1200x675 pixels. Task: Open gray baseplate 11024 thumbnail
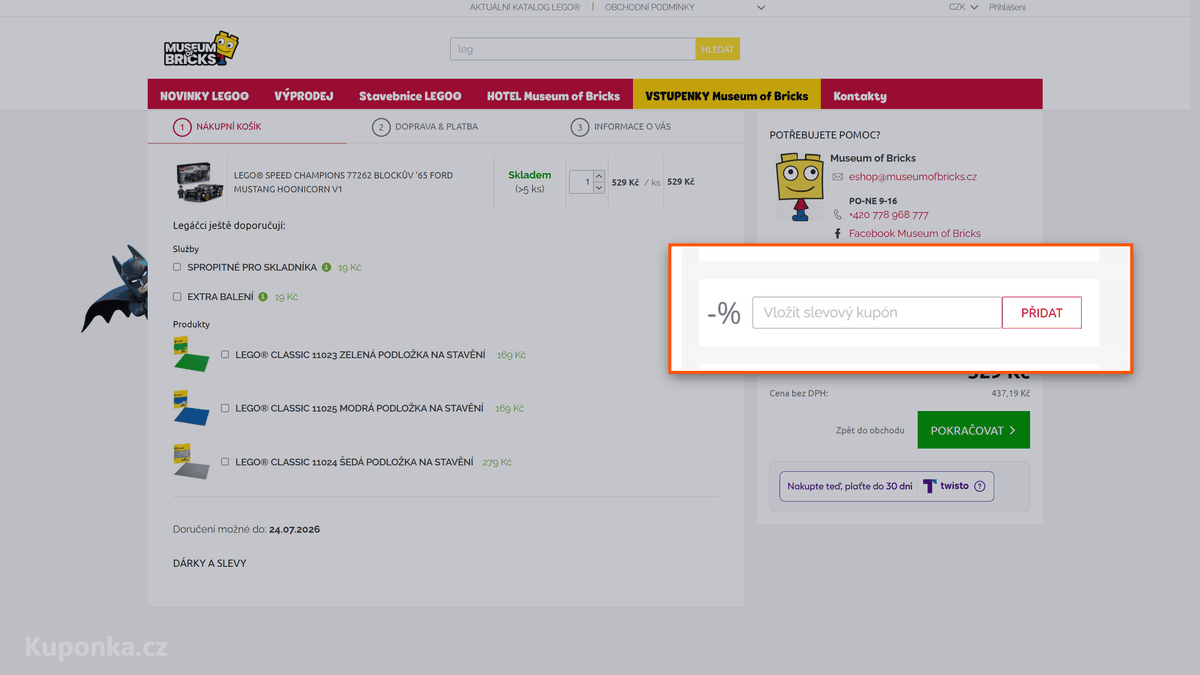pyautogui.click(x=192, y=462)
